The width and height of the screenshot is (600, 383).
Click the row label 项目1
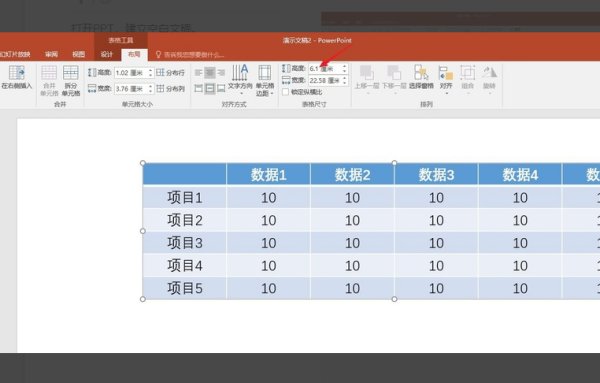point(184,197)
